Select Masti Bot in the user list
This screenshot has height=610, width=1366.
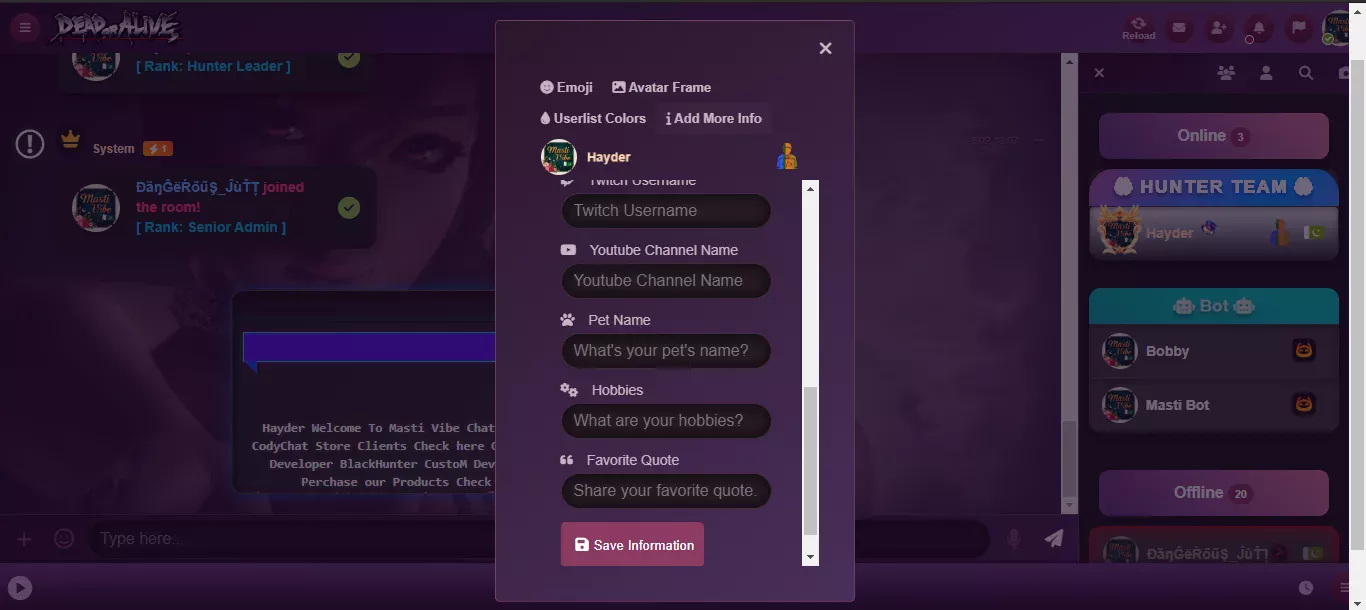coord(1213,405)
